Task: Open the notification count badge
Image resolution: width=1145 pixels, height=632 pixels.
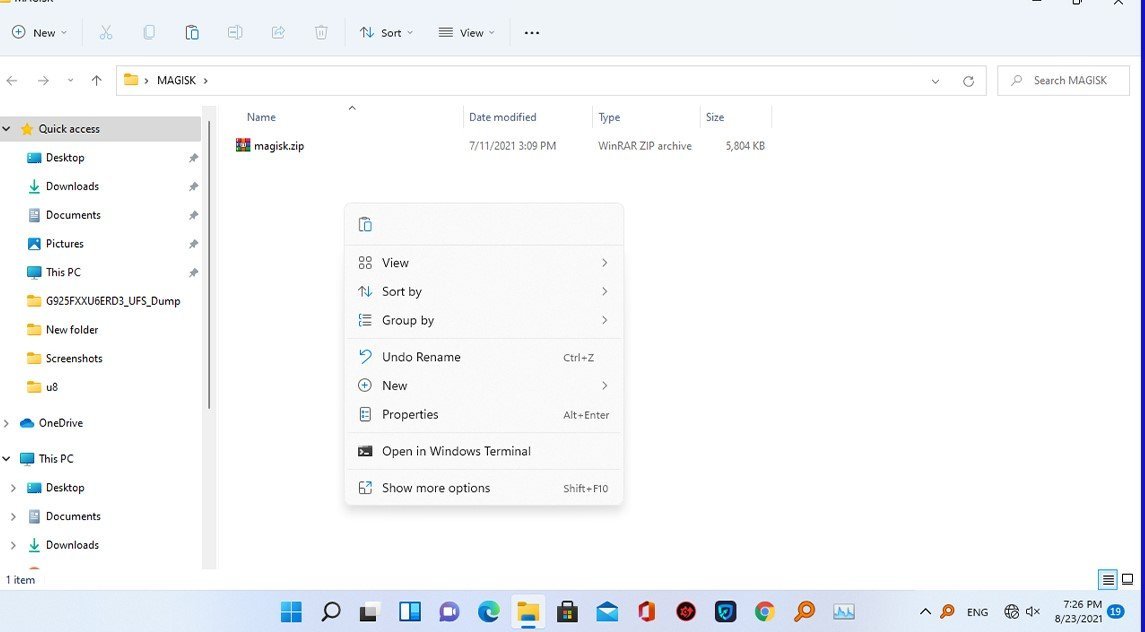Action: pos(1116,612)
